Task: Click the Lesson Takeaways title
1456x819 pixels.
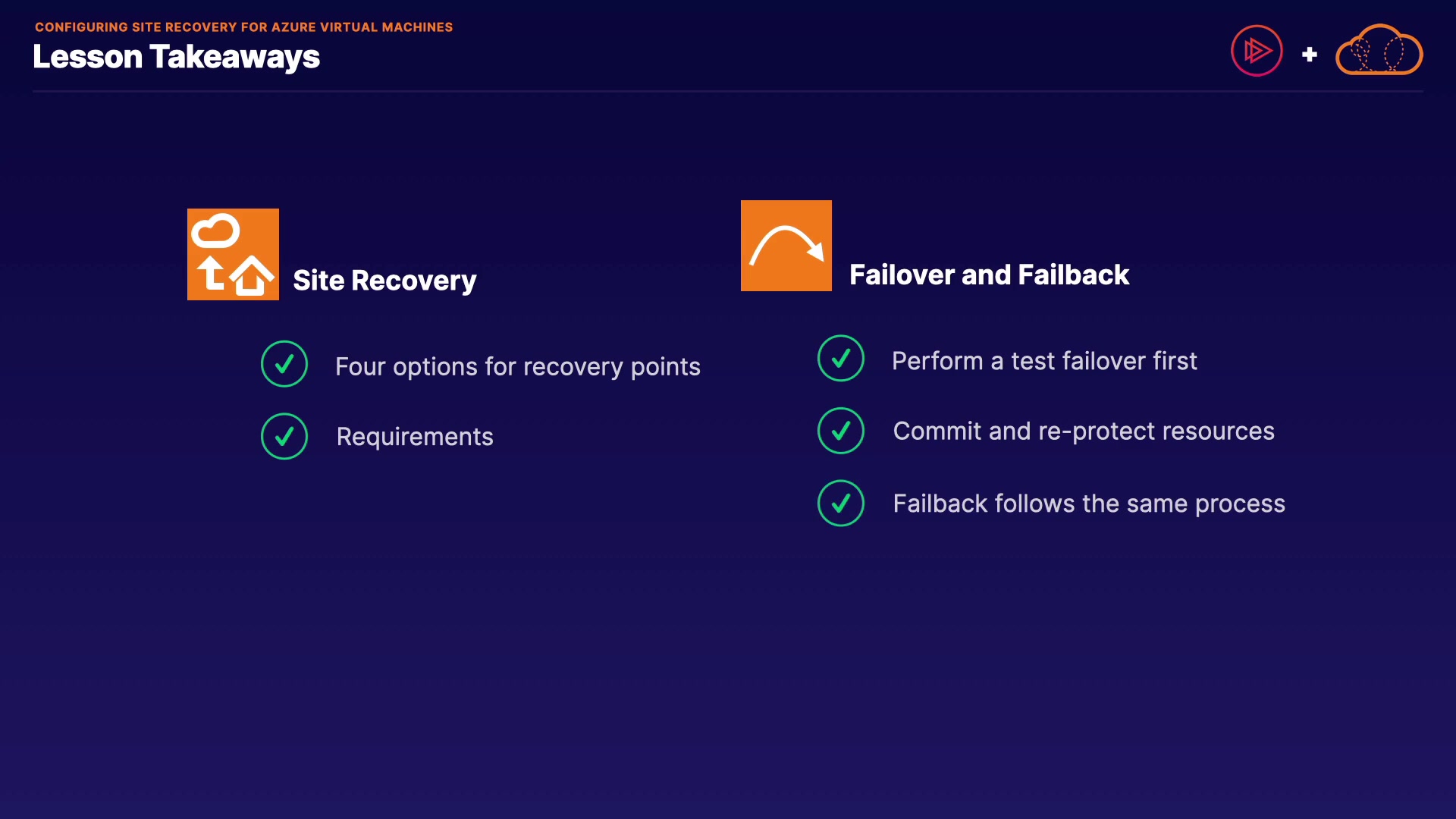Action: 176,57
